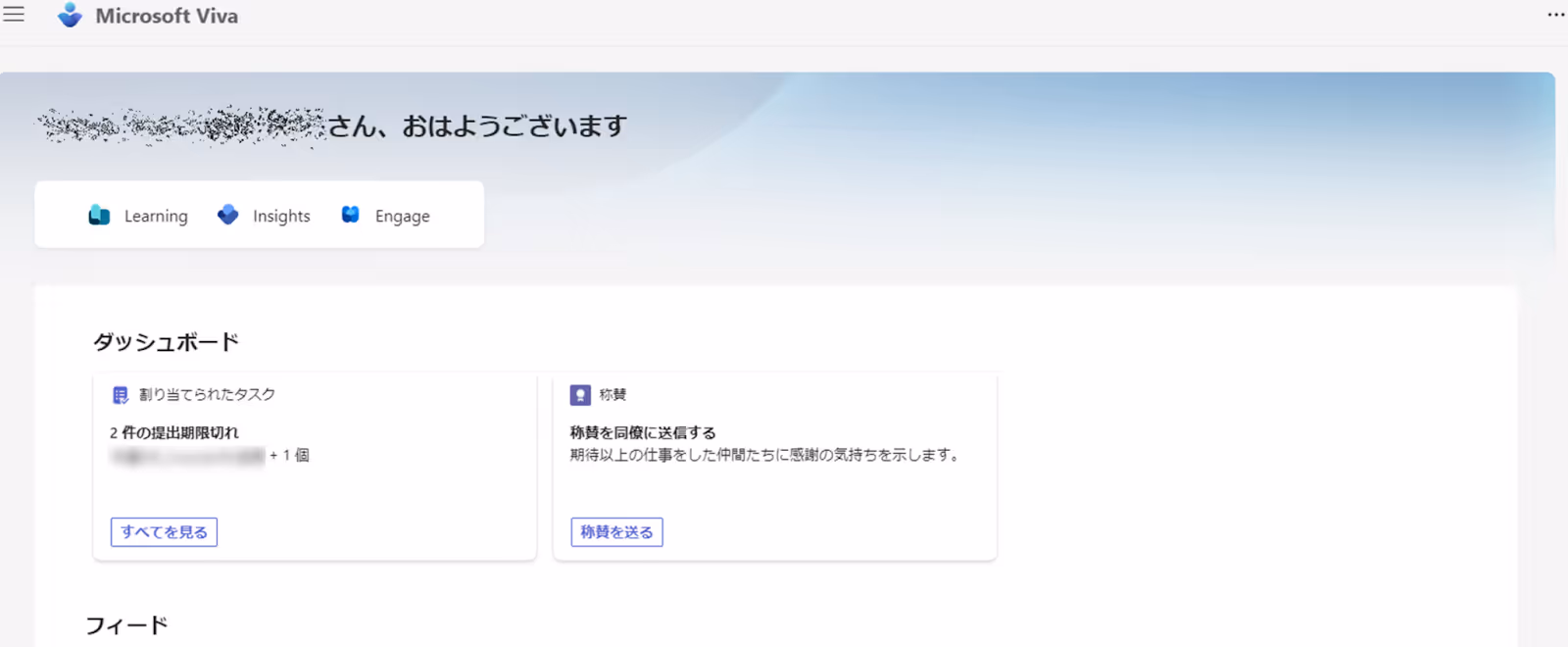The image size is (1568, 647).
Task: Open the more options ellipsis menu
Action: click(x=1556, y=15)
